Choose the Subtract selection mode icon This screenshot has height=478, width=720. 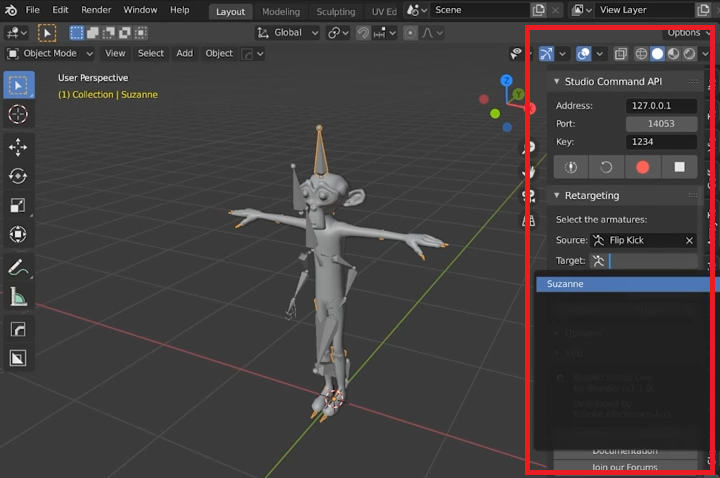tap(109, 33)
